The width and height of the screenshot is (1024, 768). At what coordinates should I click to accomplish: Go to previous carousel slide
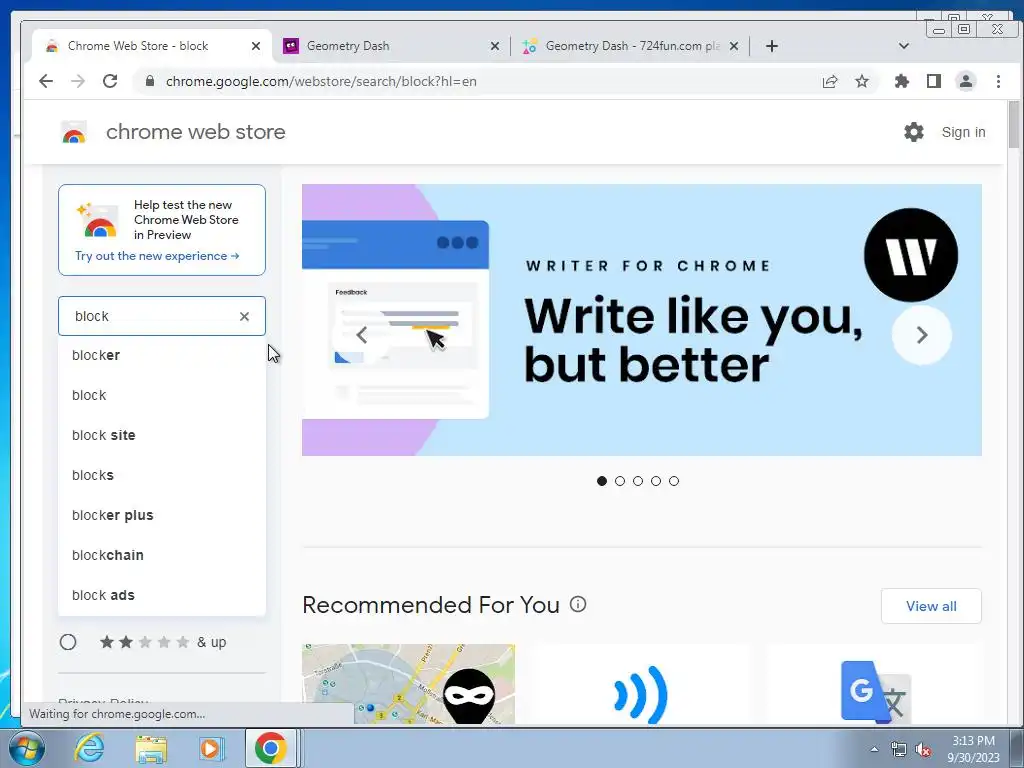(x=362, y=335)
